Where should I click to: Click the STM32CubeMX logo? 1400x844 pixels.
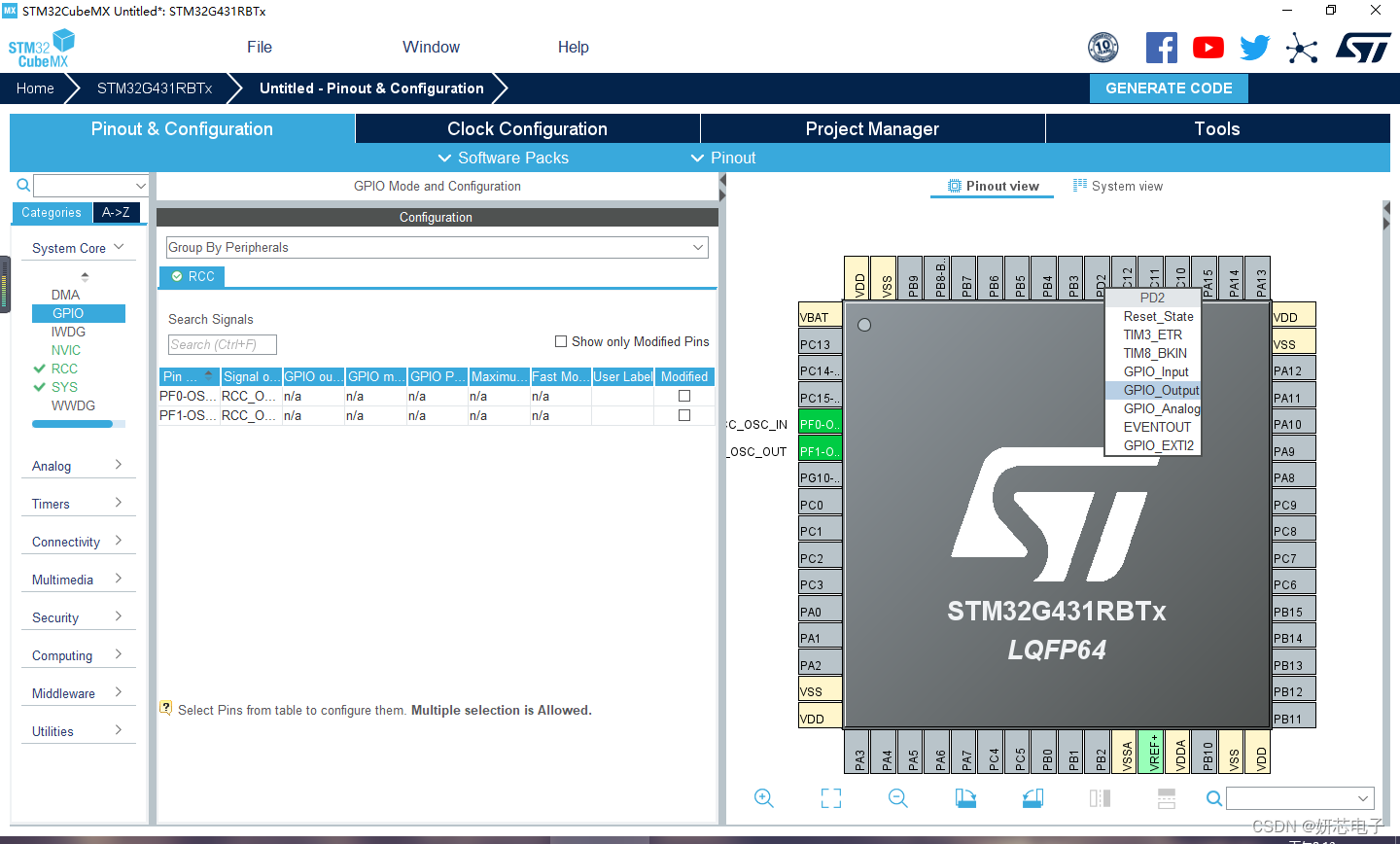click(42, 49)
